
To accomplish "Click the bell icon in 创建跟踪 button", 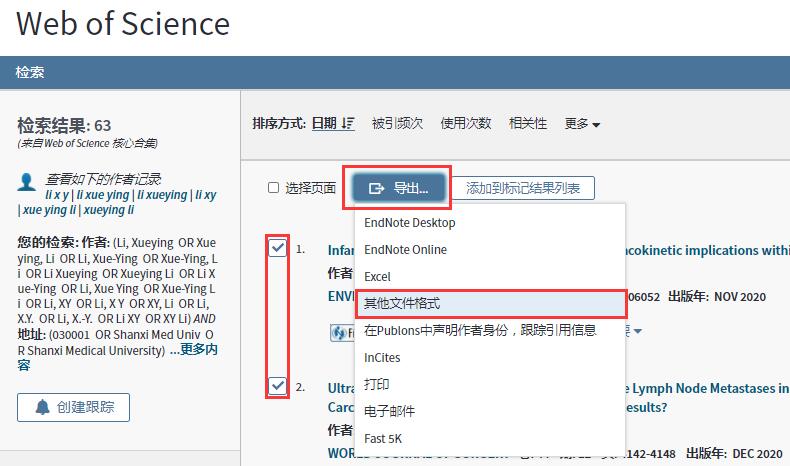I will [42, 407].
